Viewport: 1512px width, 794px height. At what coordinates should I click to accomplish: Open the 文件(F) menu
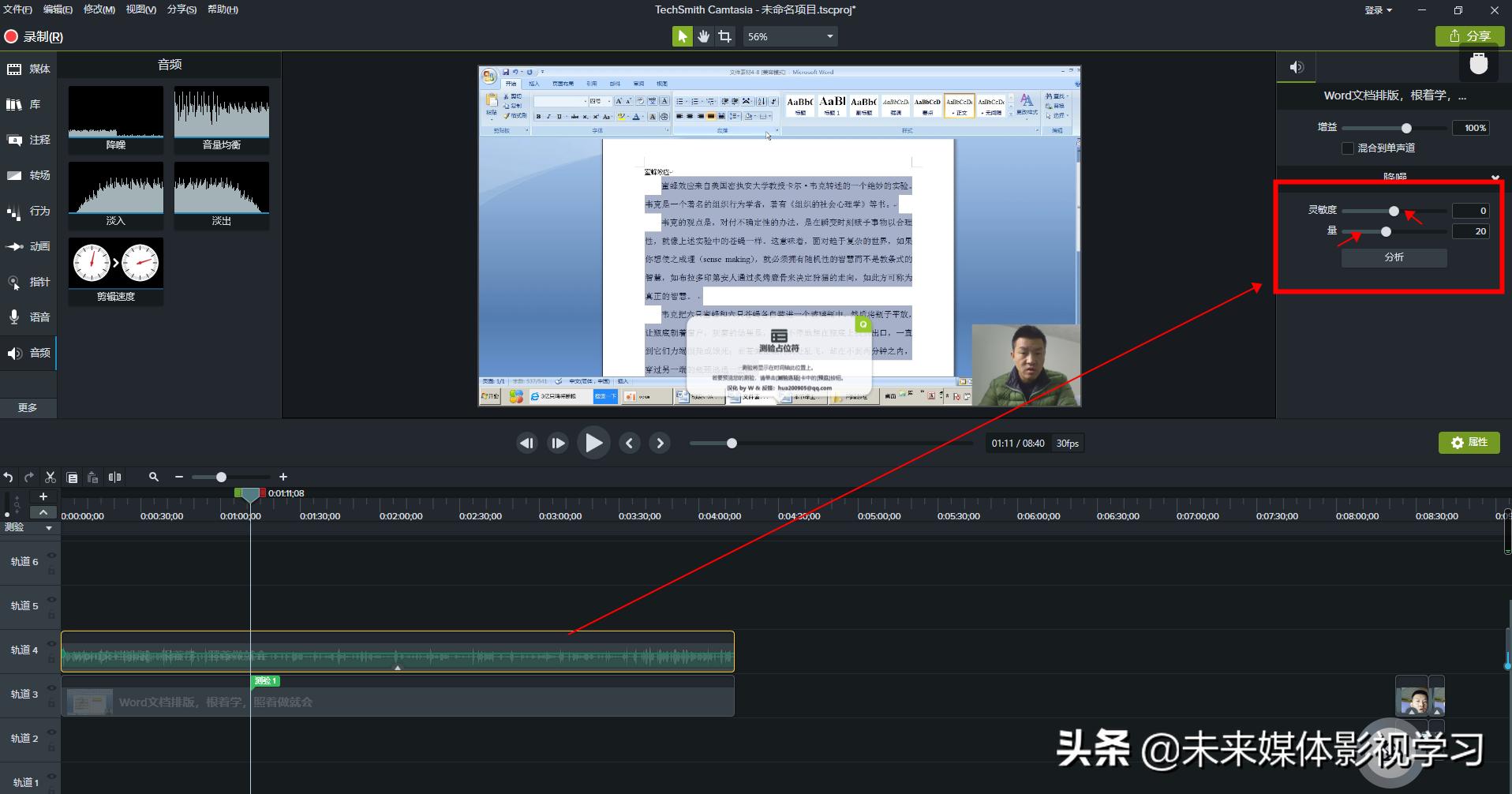pos(17,9)
